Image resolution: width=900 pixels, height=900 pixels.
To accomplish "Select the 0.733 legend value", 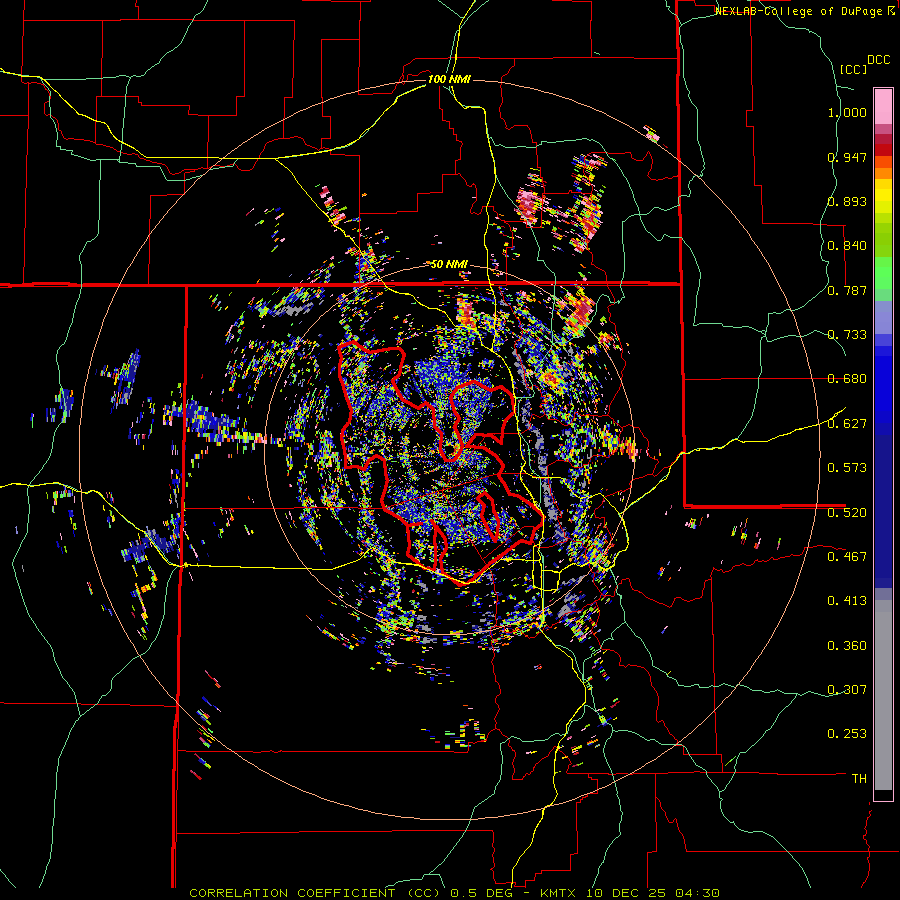I will click(847, 335).
